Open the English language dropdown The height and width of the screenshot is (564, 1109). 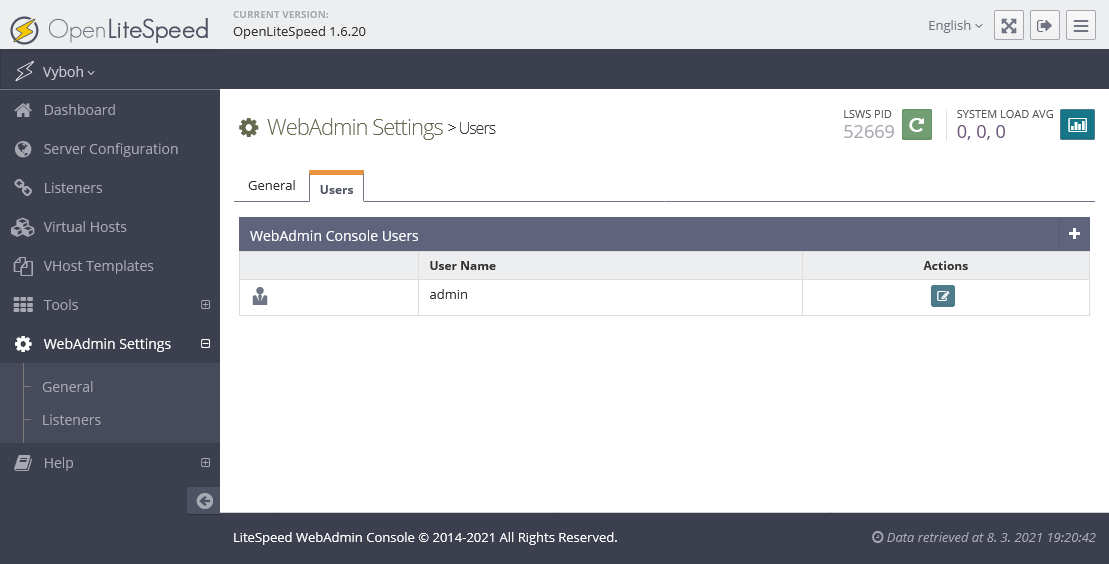[955, 25]
